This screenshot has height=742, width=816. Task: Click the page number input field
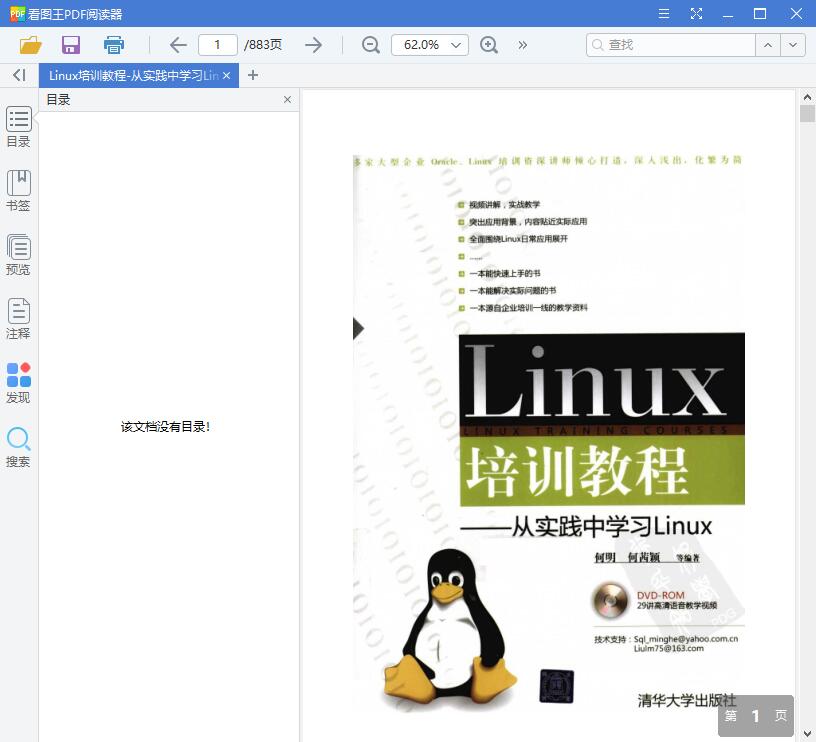(218, 45)
